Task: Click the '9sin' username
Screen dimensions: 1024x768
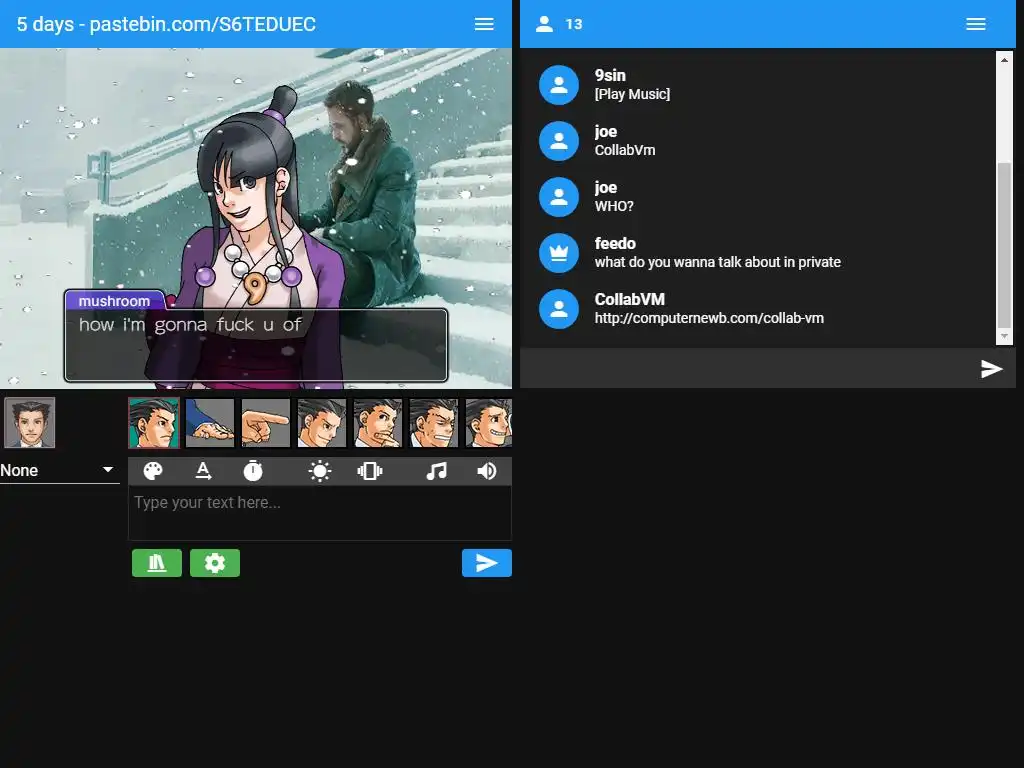Action: [610, 75]
